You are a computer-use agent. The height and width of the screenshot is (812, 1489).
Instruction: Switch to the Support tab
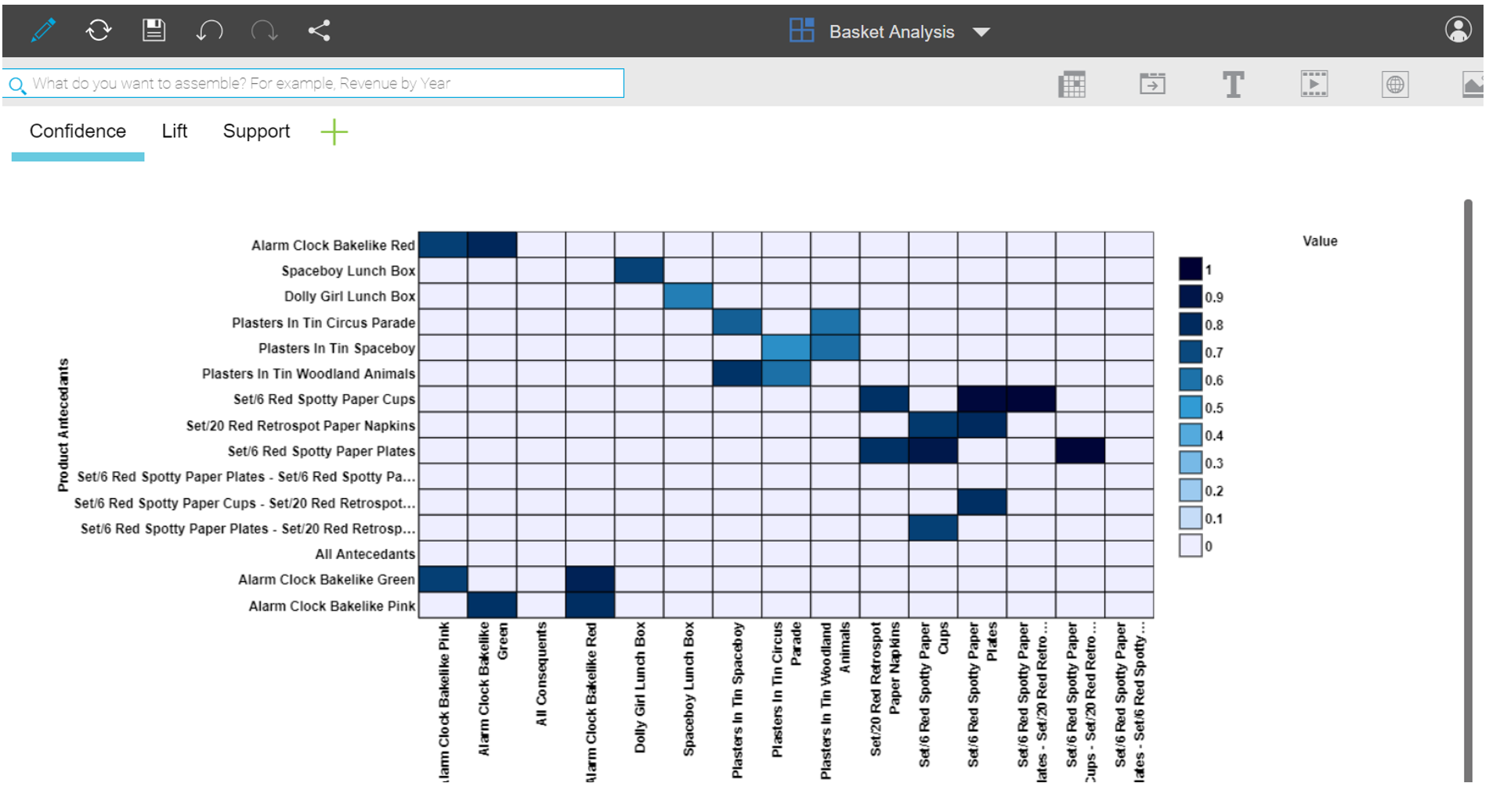(x=256, y=131)
